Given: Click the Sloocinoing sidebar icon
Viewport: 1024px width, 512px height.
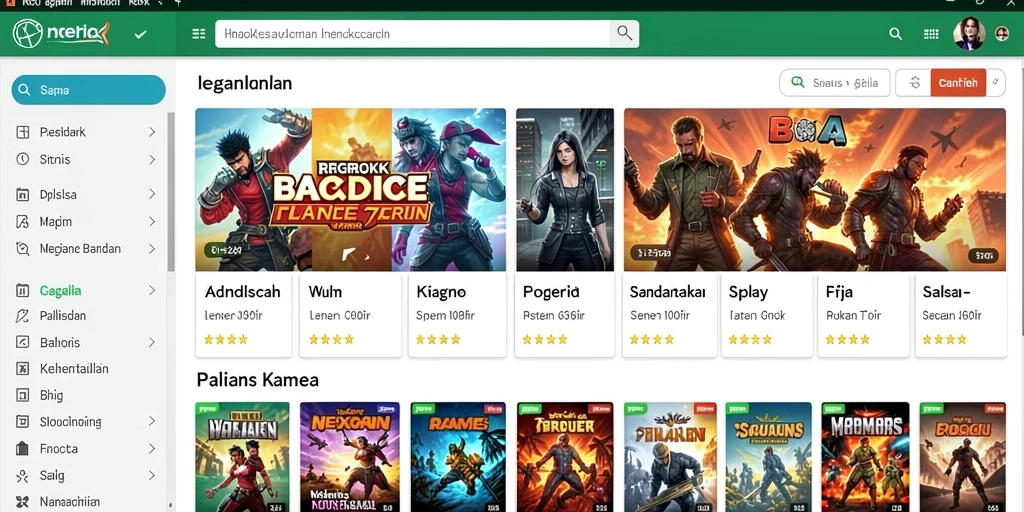Looking at the screenshot, I should pos(23,421).
